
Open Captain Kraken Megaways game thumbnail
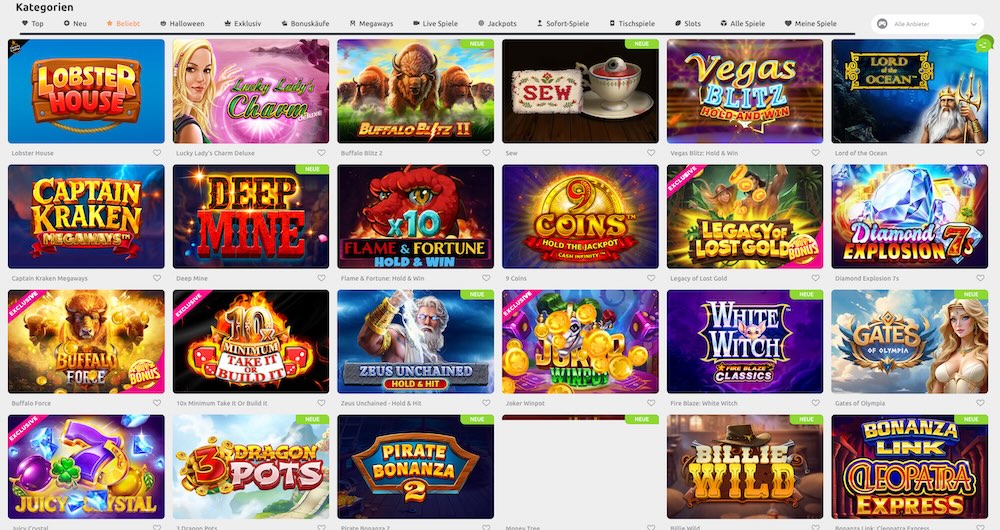click(86, 216)
